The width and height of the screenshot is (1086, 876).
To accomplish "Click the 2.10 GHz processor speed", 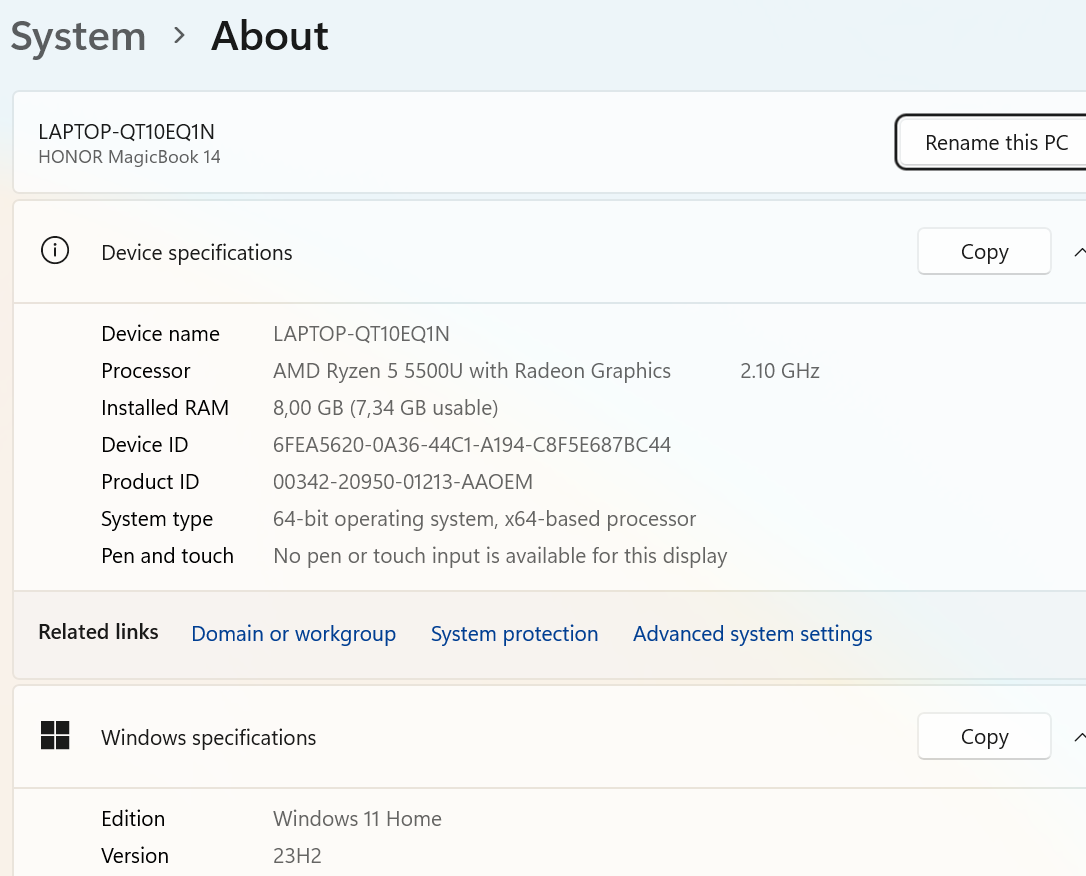I will 780,371.
